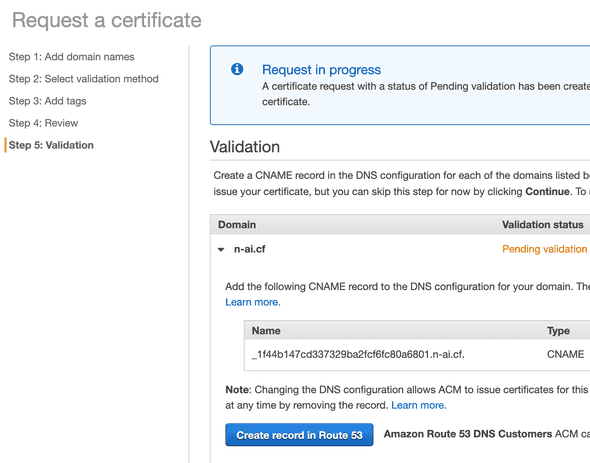Click Pending validation status text
Screen dimensions: 590x463
click(544, 249)
